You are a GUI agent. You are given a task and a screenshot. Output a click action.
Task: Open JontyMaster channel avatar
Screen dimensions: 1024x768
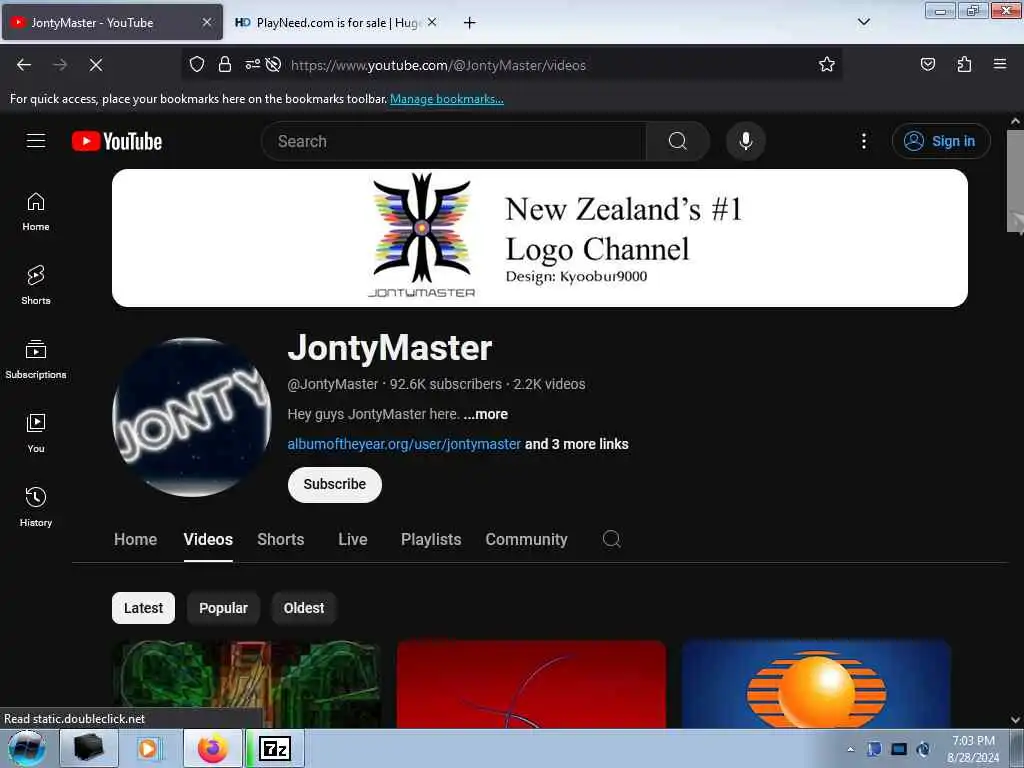pos(191,417)
